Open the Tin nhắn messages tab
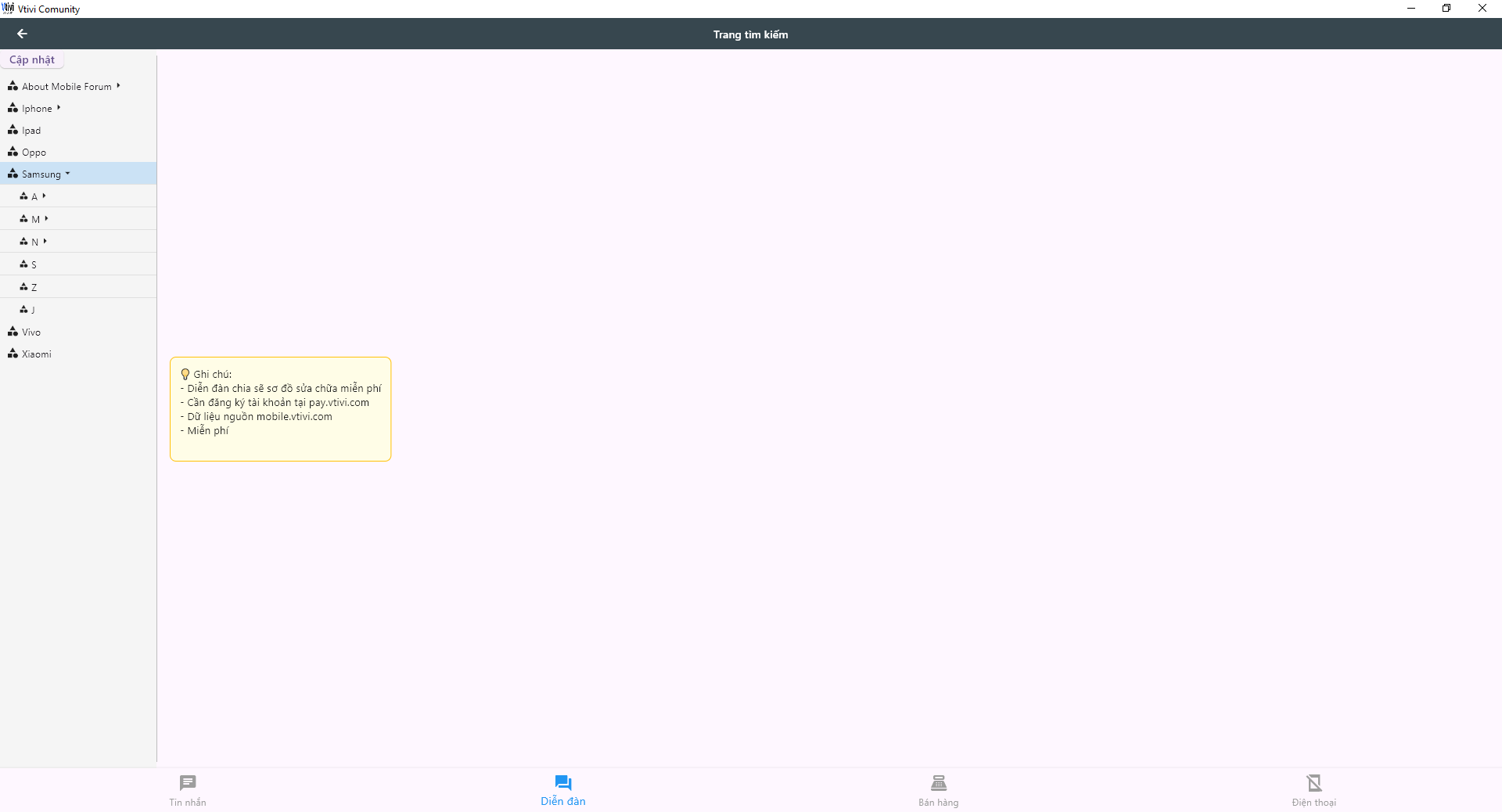The width and height of the screenshot is (1502, 812). pos(188,783)
